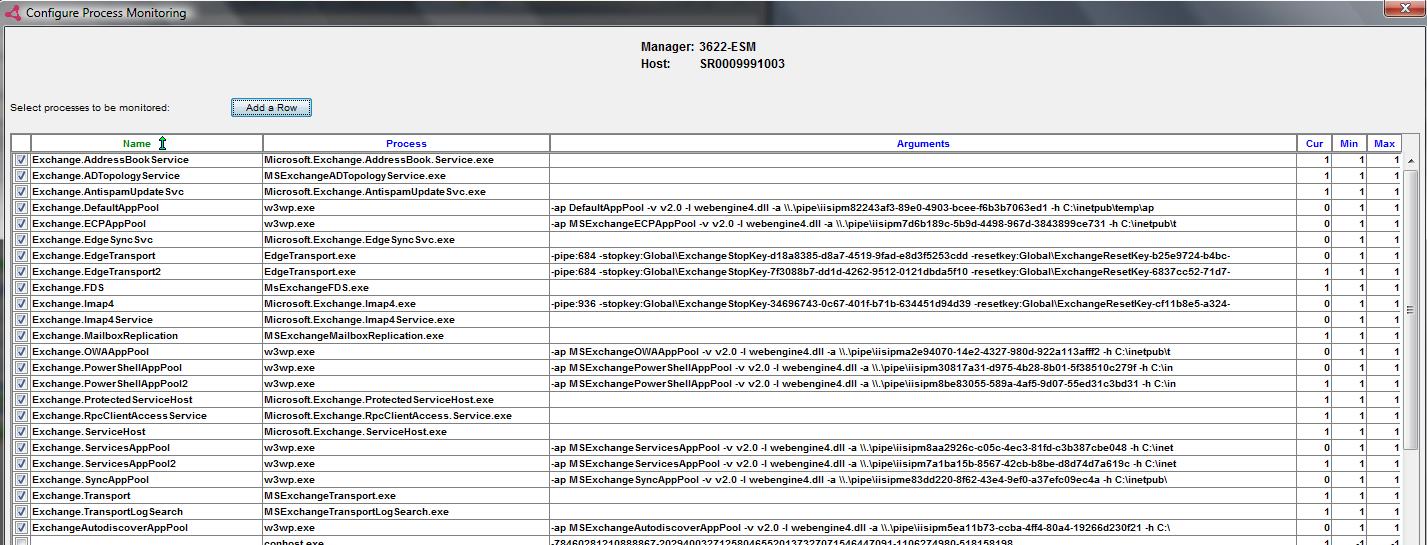Image resolution: width=1427 pixels, height=545 pixels.
Task: Toggle the Exchange.EdgeSyncSvc checkbox
Action: click(x=21, y=240)
